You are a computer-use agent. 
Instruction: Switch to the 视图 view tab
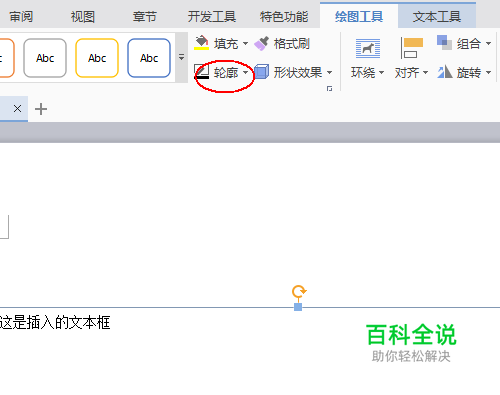click(83, 16)
